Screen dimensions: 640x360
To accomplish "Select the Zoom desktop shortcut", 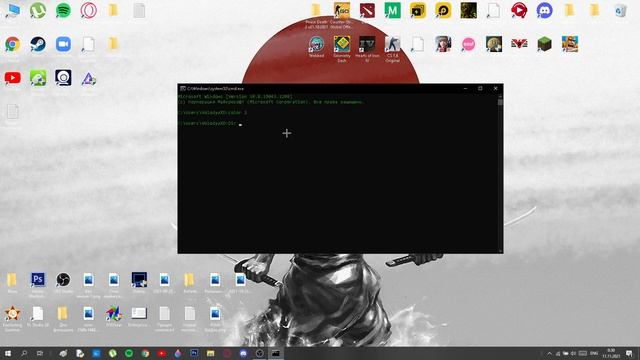I will 63,44.
